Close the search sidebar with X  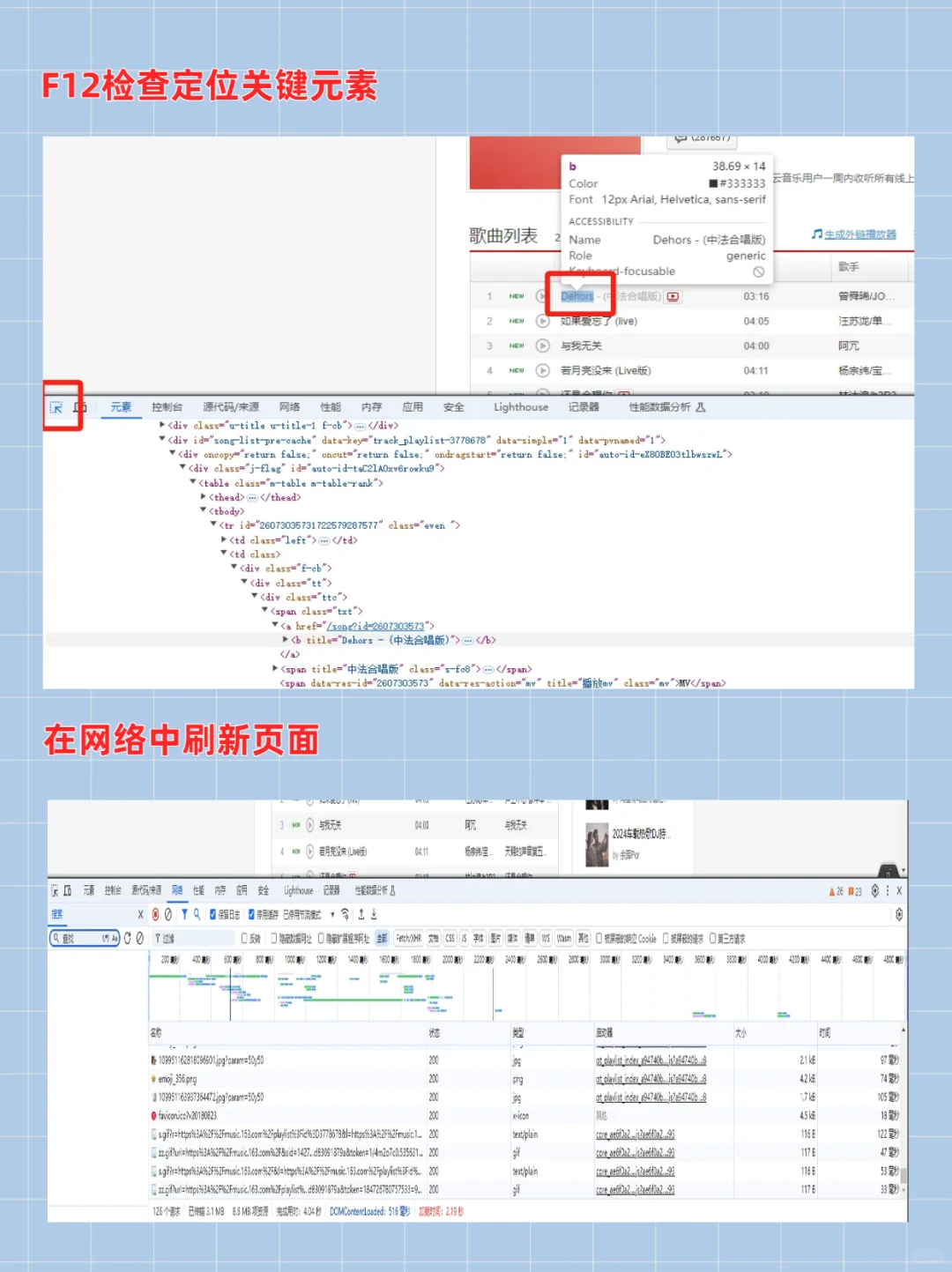click(140, 914)
